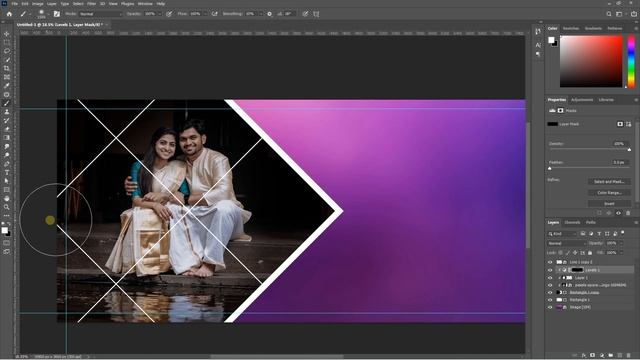Select the Lasso tool
640x360 pixels.
click(7, 51)
